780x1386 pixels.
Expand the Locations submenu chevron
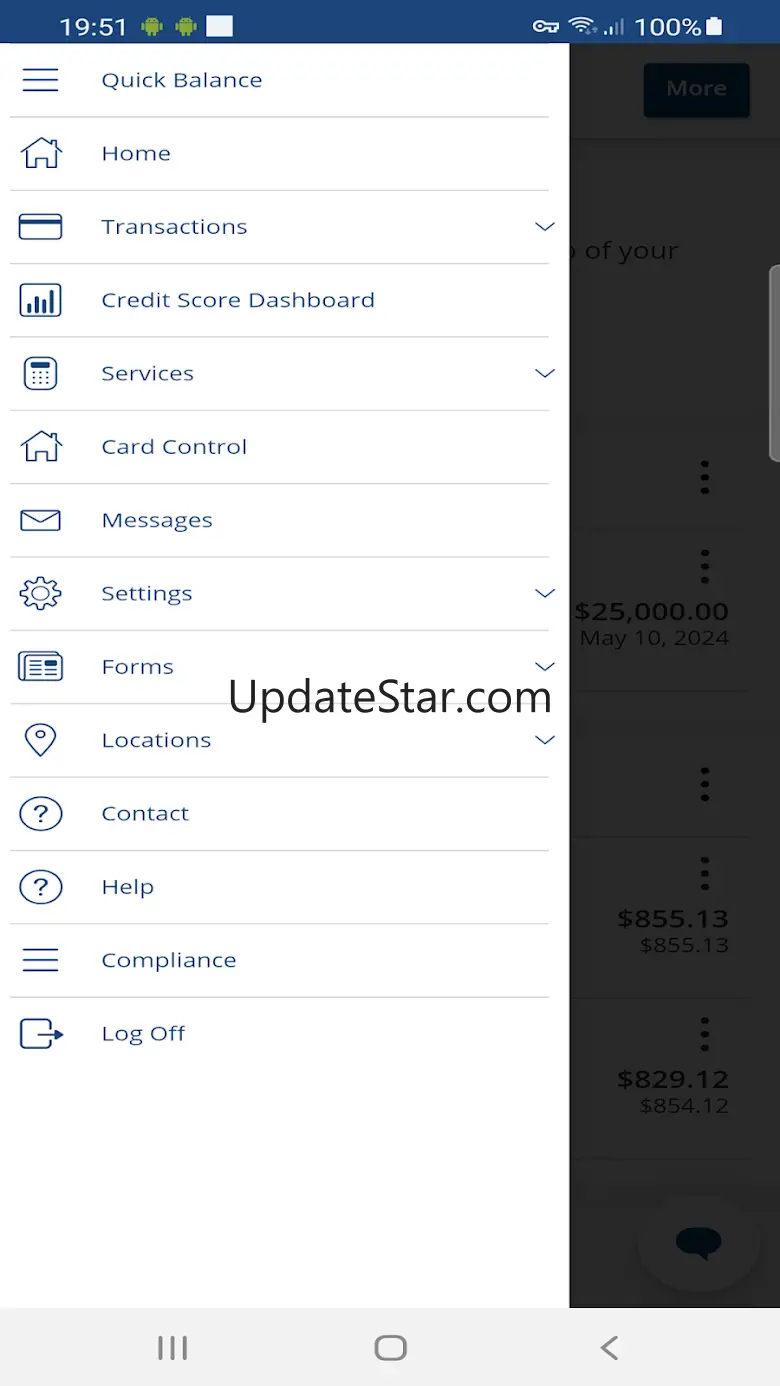coord(545,740)
